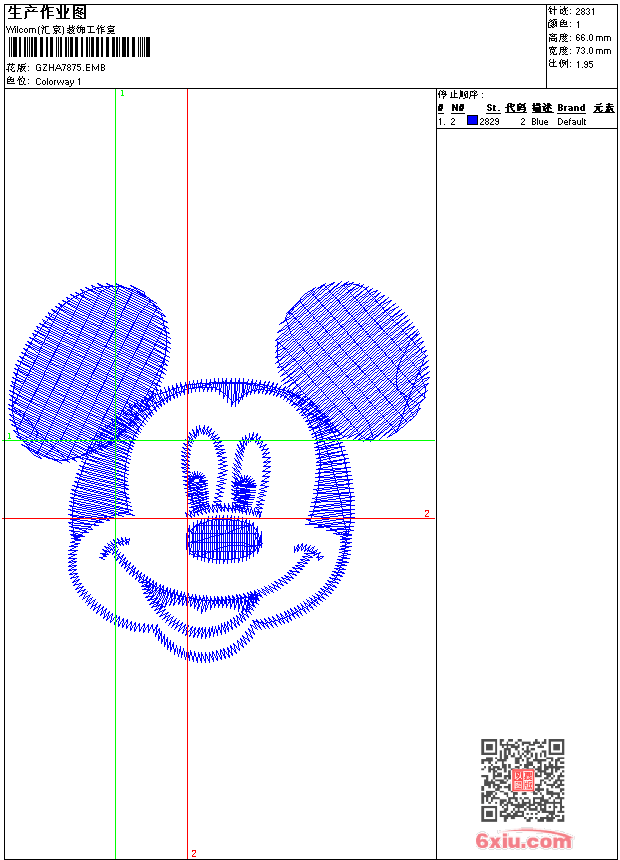
Task: Click the red marker number 2 at bottom
Action: (x=193, y=853)
